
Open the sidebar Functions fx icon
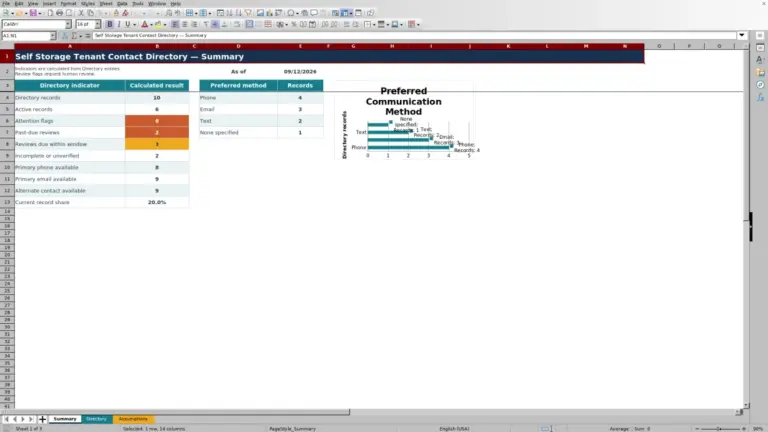760,97
